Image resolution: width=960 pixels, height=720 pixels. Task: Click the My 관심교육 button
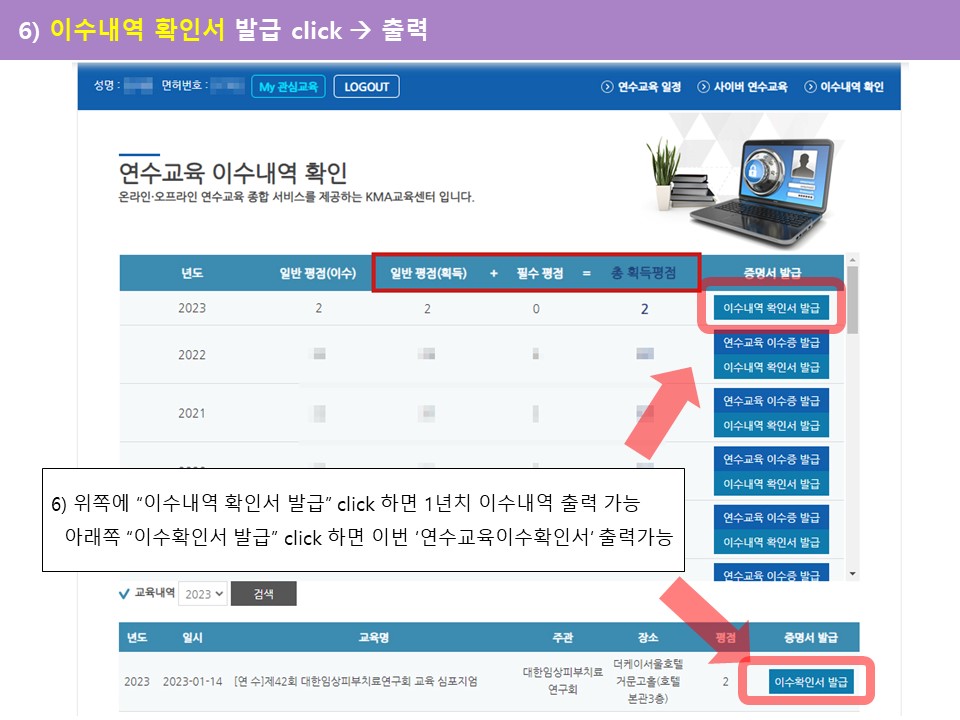click(288, 87)
